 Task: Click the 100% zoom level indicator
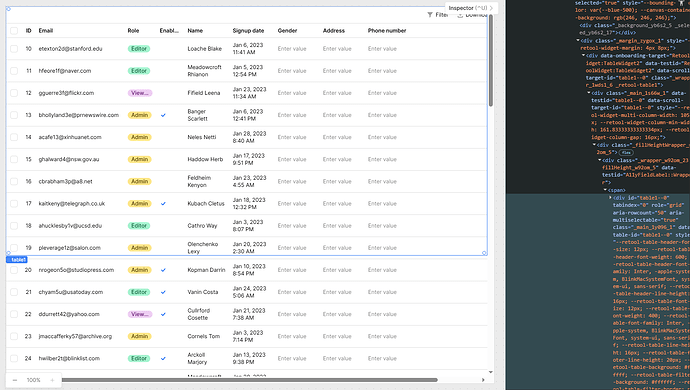click(33, 380)
